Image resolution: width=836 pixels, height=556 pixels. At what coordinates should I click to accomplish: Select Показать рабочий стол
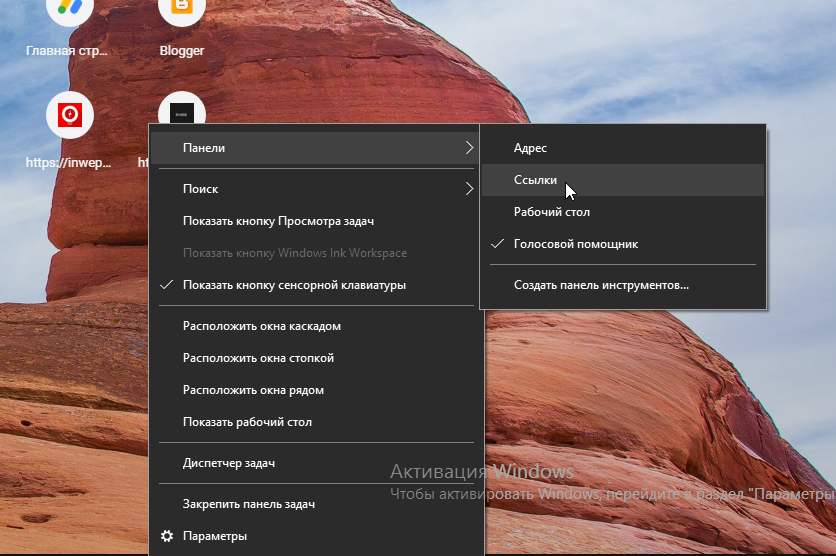[x=316, y=422]
